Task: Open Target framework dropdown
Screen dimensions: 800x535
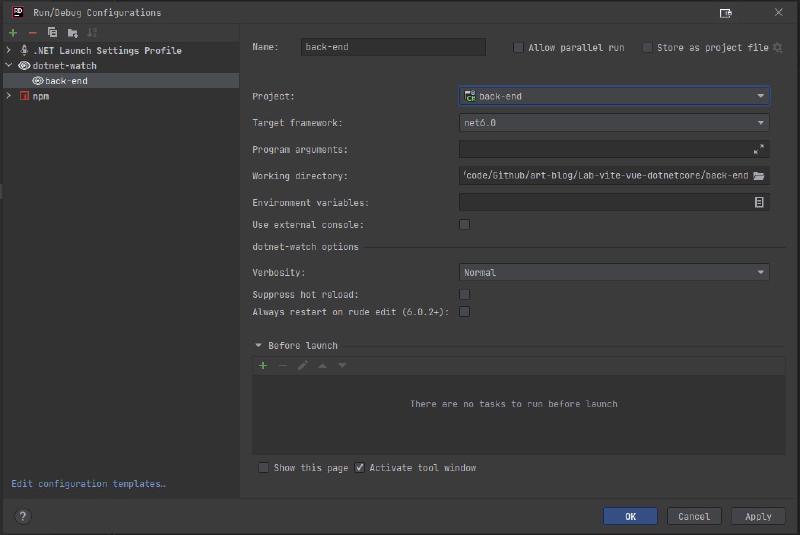Action: [x=614, y=123]
